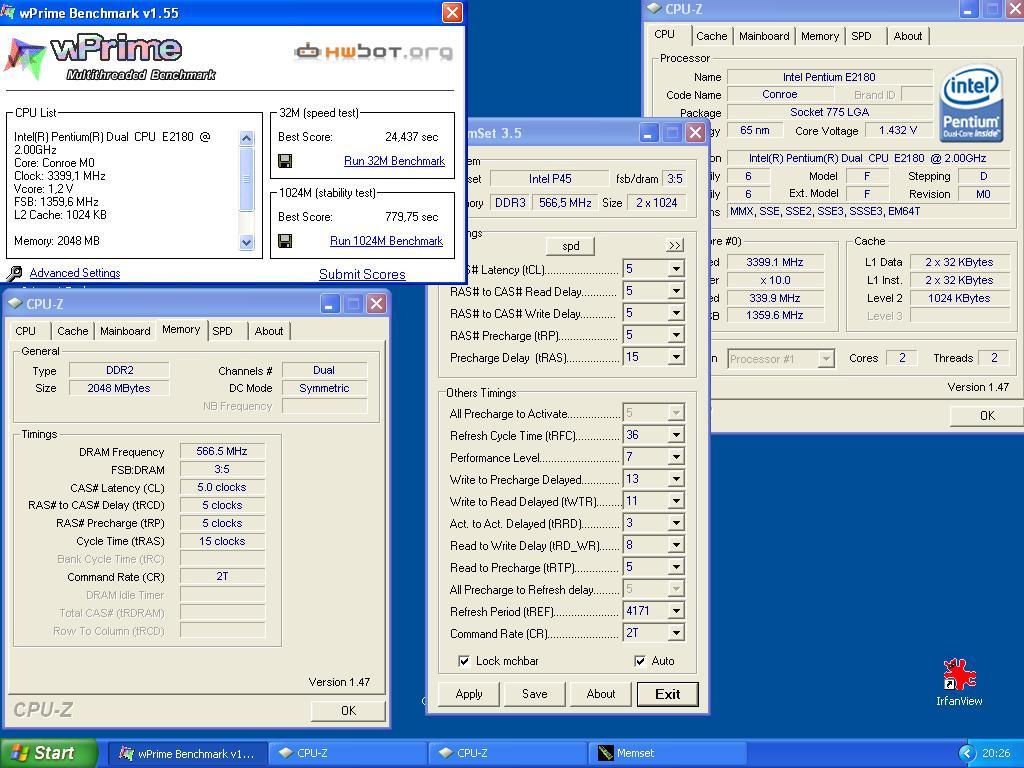Switch to CPU tab in Memory CPU-Z window

tap(25, 331)
